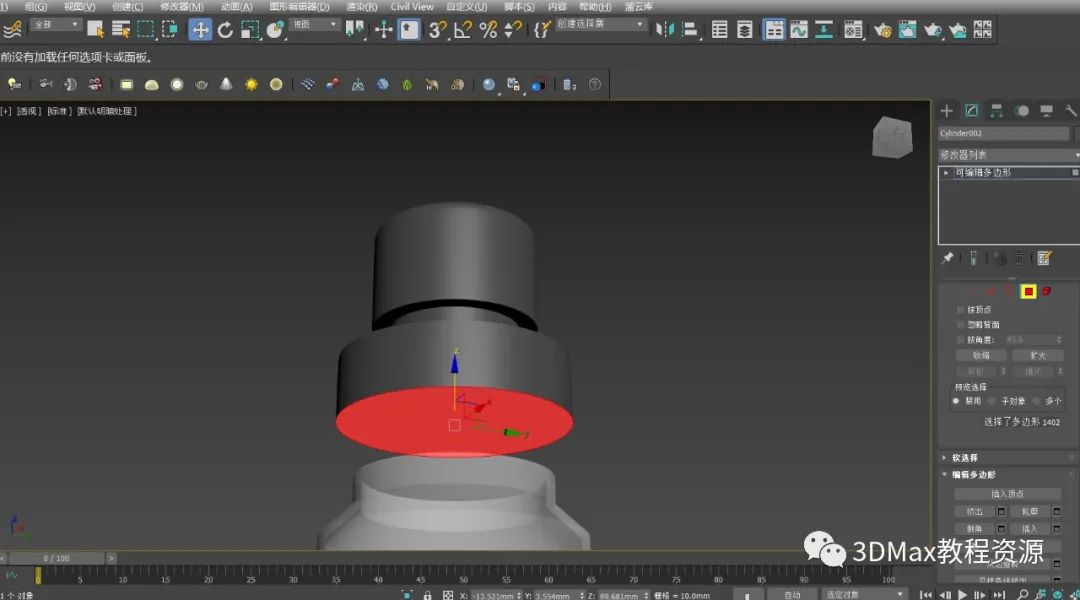The image size is (1080, 600).
Task: Select the 子对象 preview radio button
Action: 993,401
